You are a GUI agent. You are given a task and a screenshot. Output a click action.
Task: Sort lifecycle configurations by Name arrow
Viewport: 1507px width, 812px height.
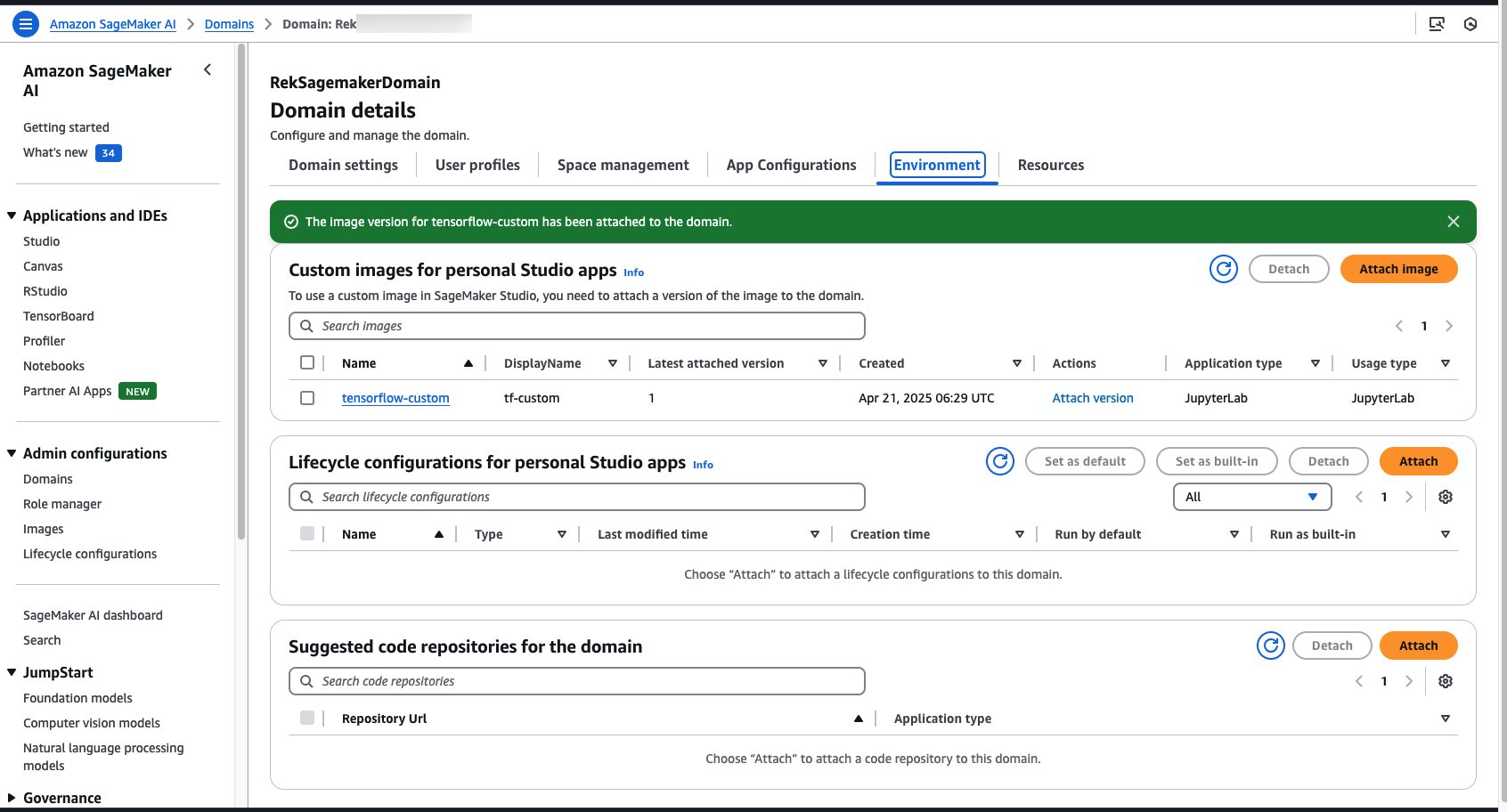439,534
